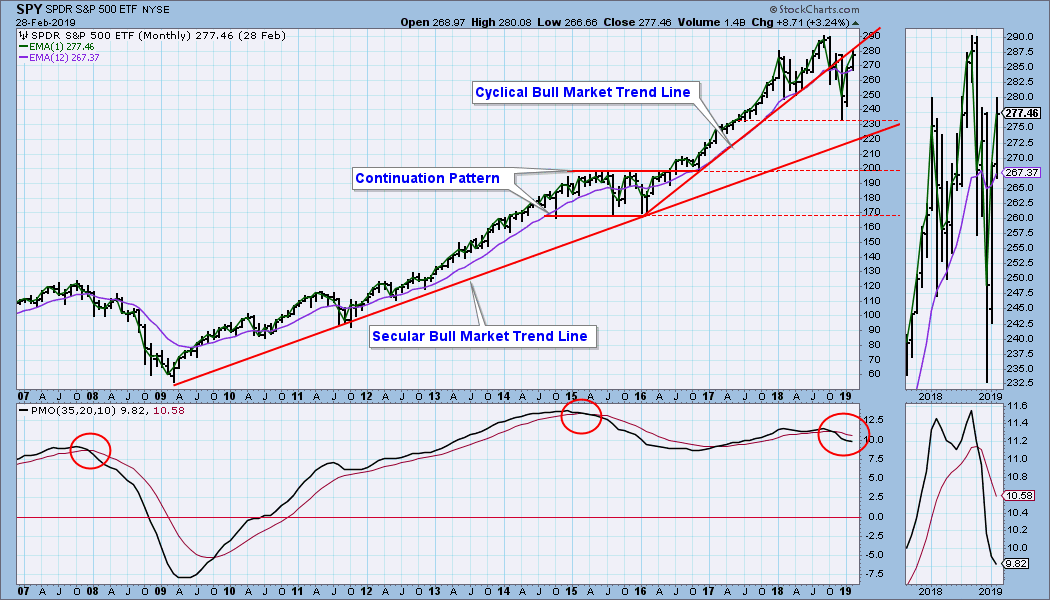Image resolution: width=1050 pixels, height=600 pixels.
Task: Click the purple 267.37 EMA tag on the zoom panel
Action: [1023, 173]
